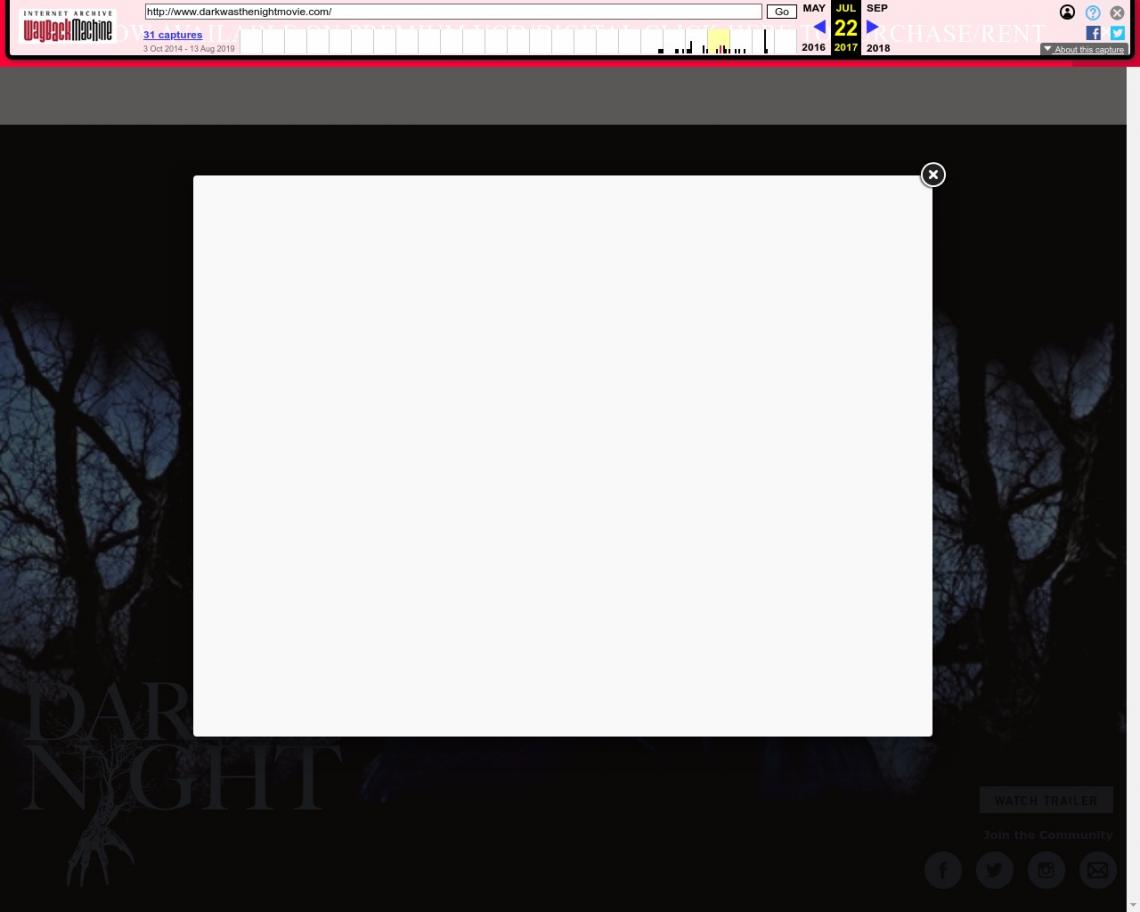
Task: Focus the Wayback URL input field
Action: point(453,12)
